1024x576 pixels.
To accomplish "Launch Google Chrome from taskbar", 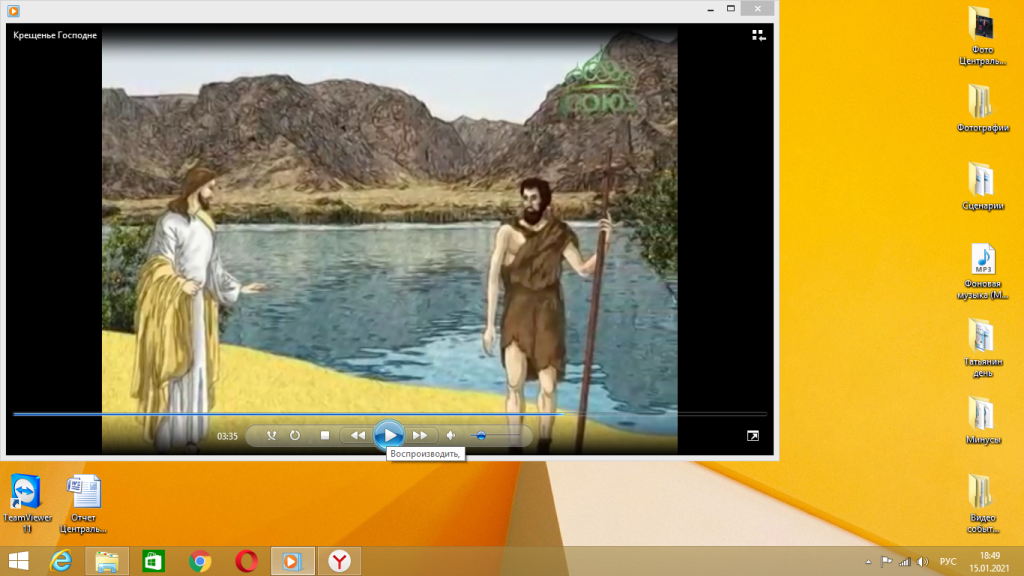I will point(200,561).
